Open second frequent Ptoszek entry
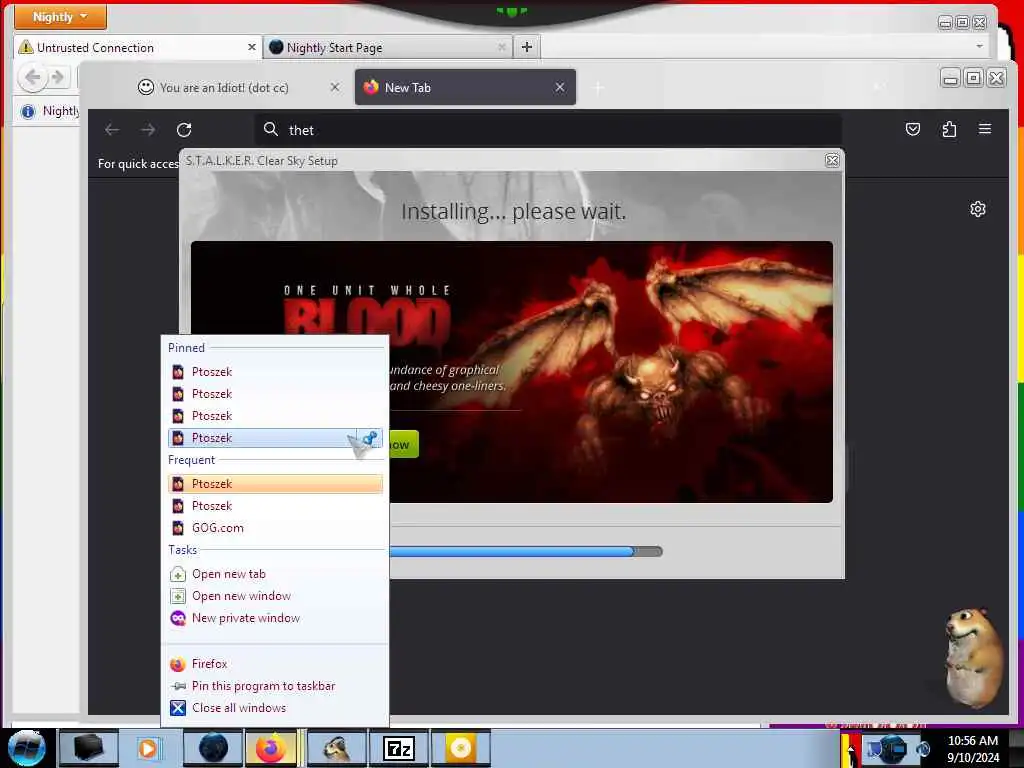The width and height of the screenshot is (1024, 768). pyautogui.click(x=275, y=506)
